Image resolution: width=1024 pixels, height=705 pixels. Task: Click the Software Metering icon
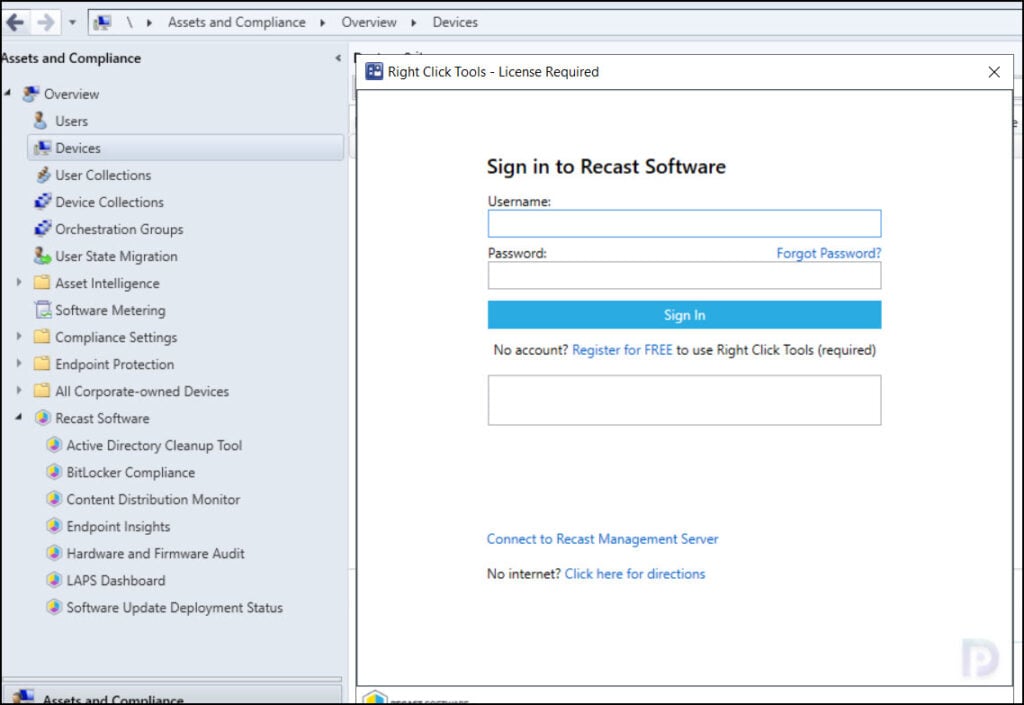pos(42,310)
